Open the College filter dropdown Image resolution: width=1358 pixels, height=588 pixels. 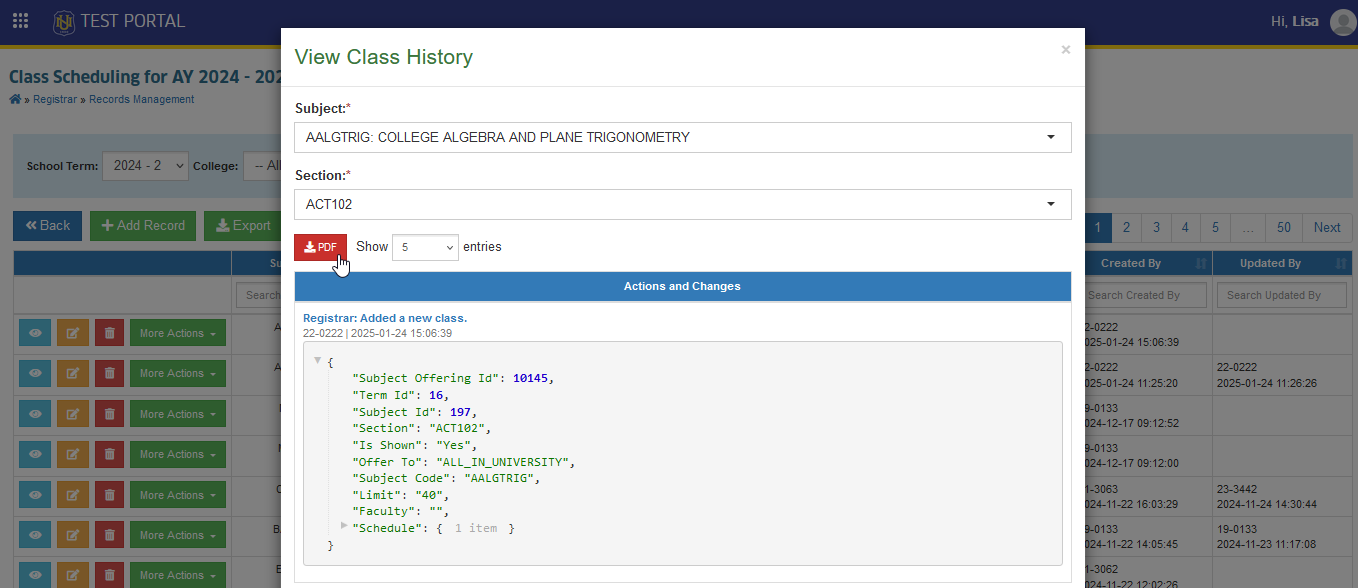pyautogui.click(x=263, y=166)
